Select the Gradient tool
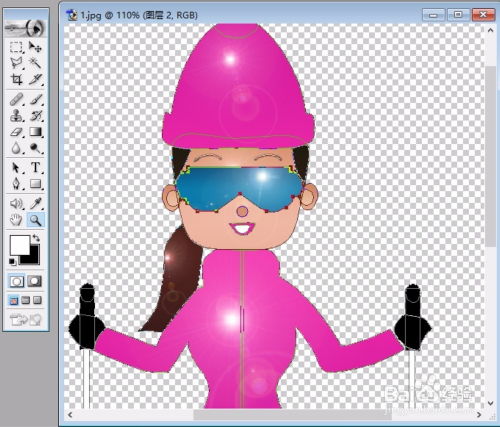500x427 pixels. point(35,132)
